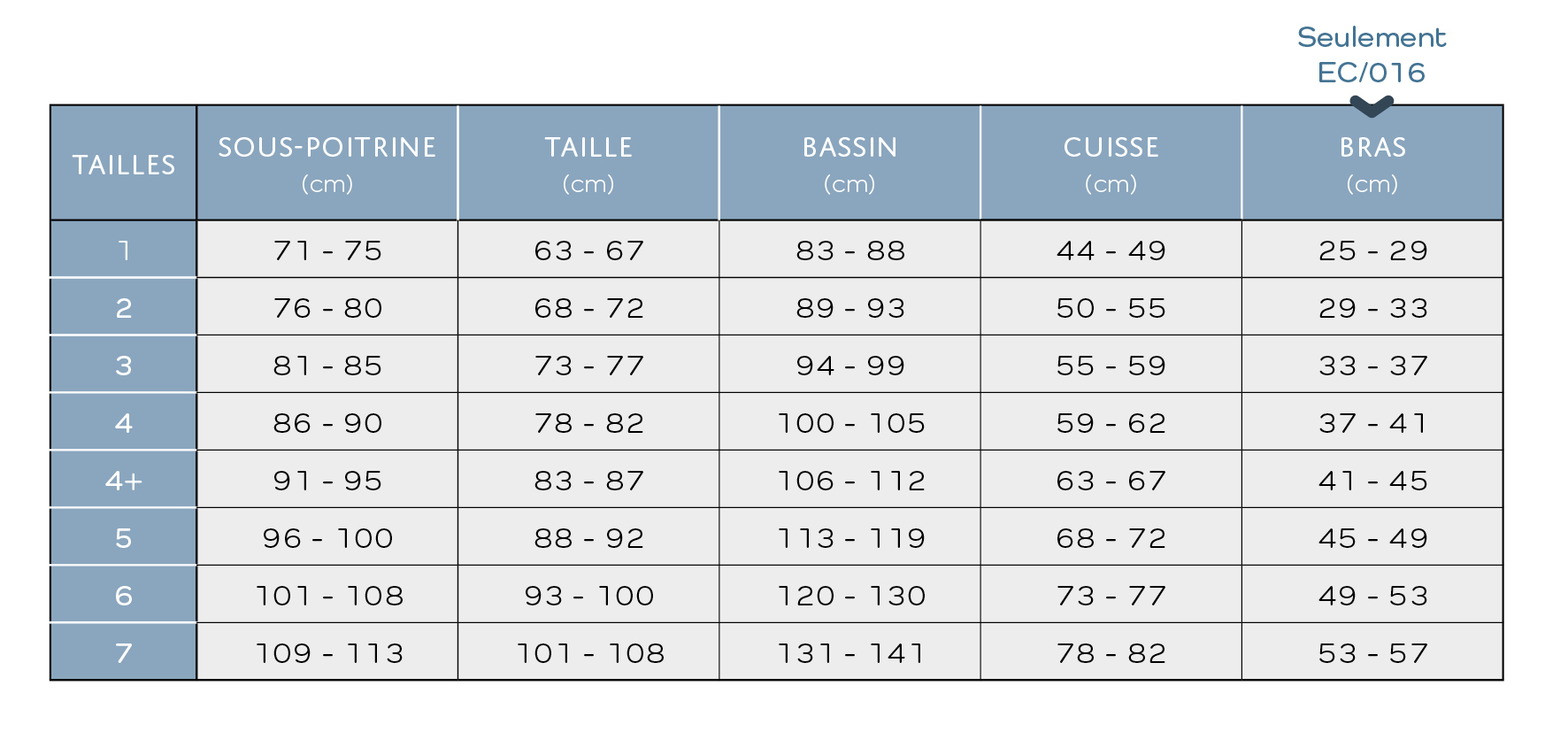Screen dimensions: 1568x732
Task: Select the 53 - 57 bras cell
Action: [x=1372, y=653]
